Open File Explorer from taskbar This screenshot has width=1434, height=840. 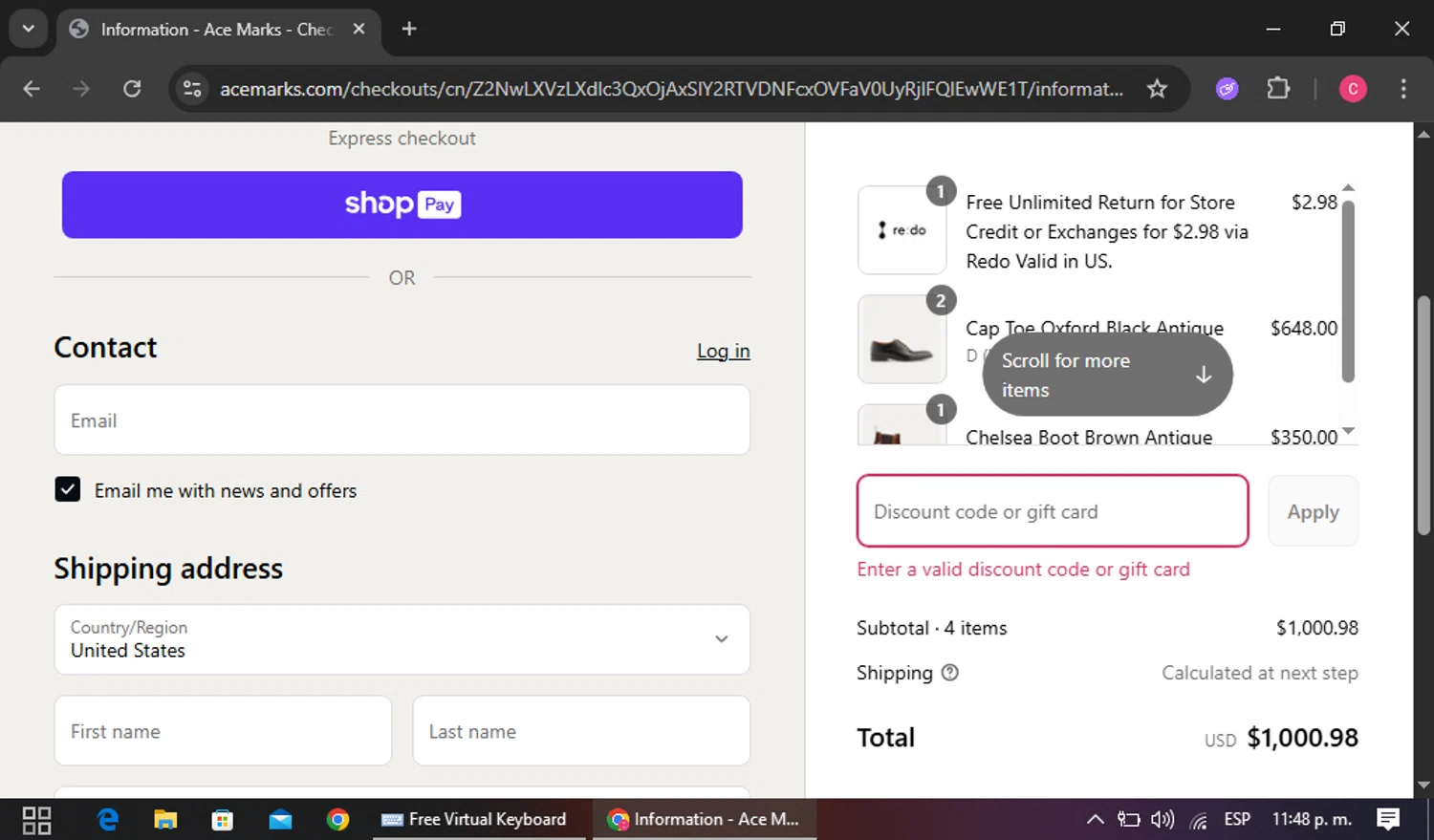[165, 820]
